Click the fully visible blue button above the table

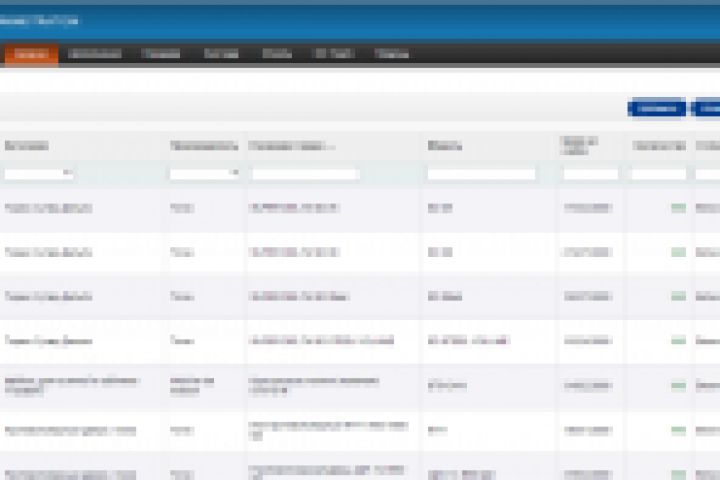[657, 108]
